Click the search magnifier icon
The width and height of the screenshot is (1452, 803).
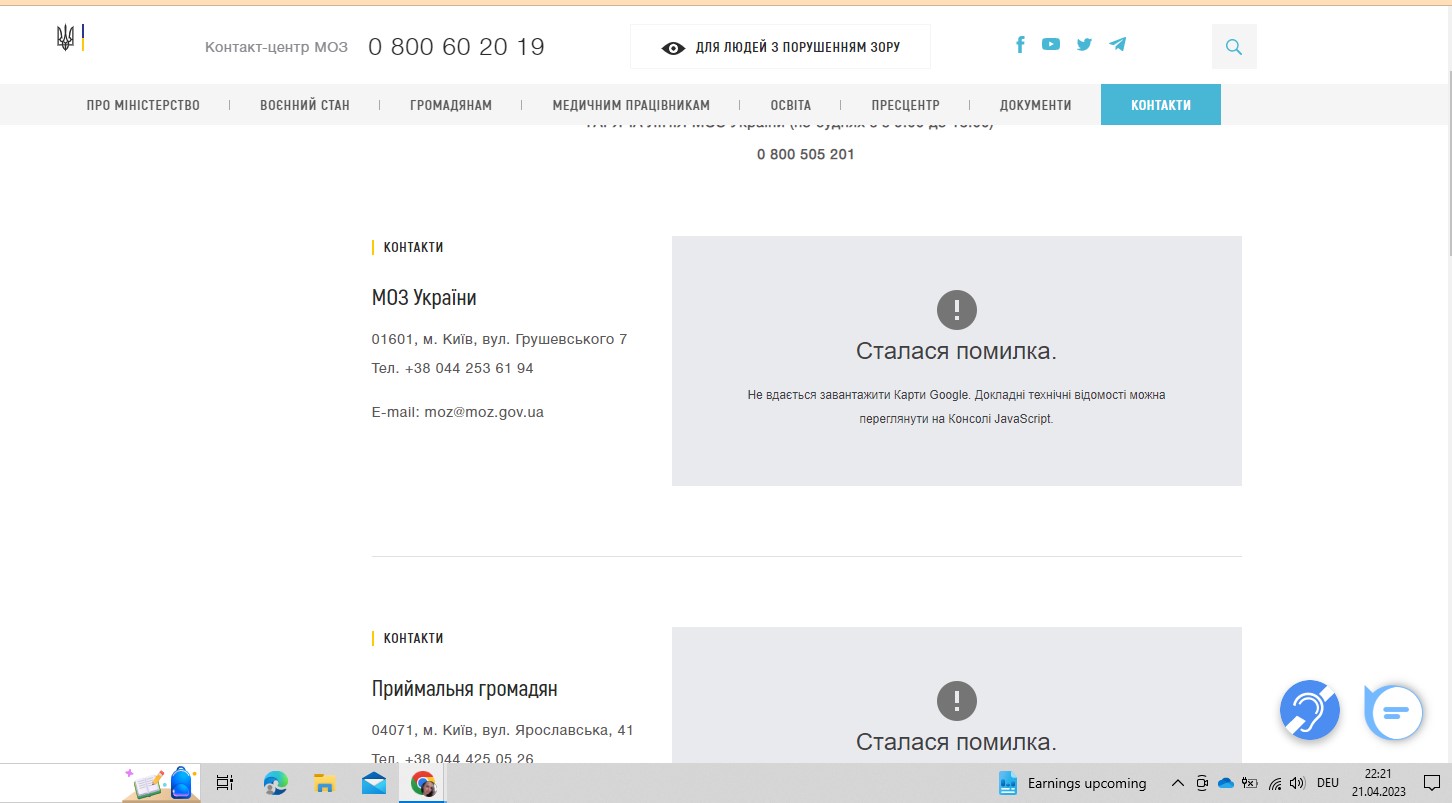(1234, 47)
